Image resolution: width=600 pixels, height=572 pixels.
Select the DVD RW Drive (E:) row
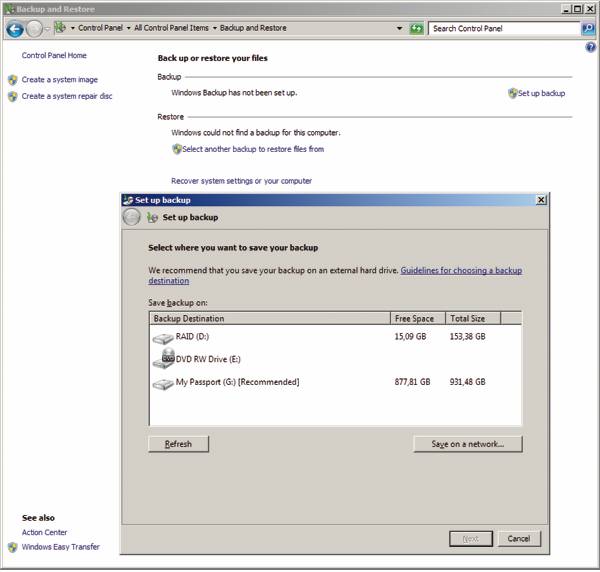335,359
